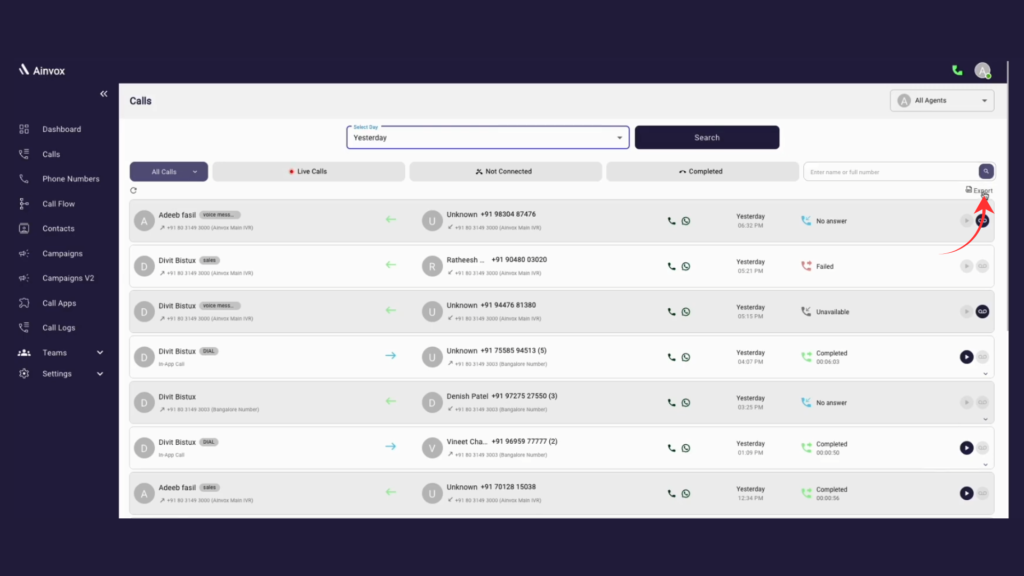Screen dimensions: 1024x576
Task: Click the name or number search field
Action: (x=880, y=171)
